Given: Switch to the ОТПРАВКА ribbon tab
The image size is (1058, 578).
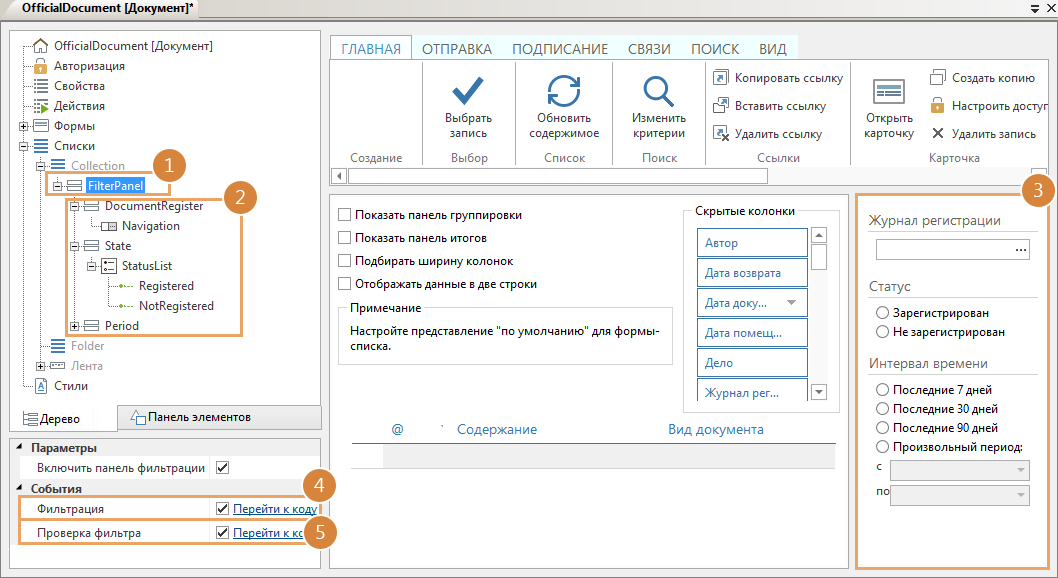Looking at the screenshot, I should click(456, 49).
